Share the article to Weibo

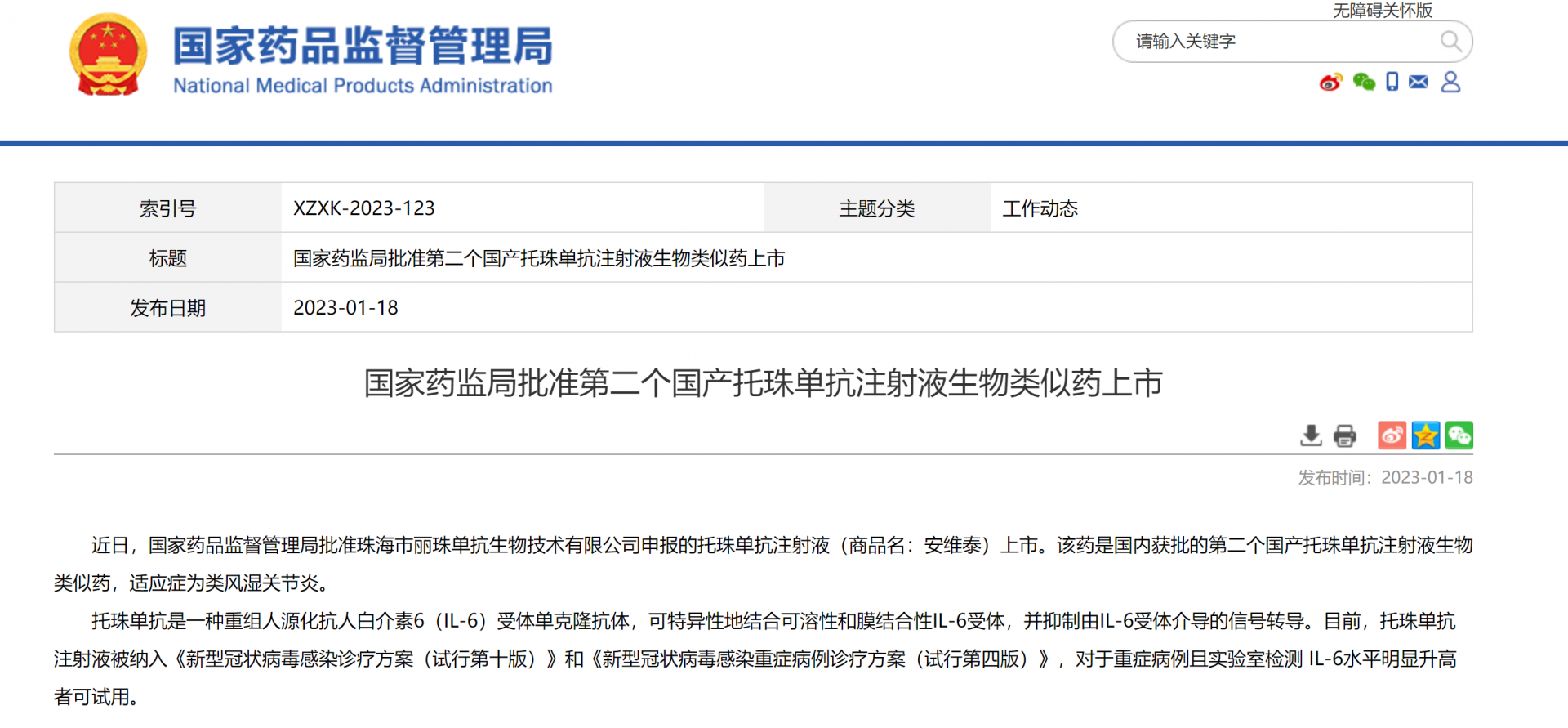coord(1392,435)
